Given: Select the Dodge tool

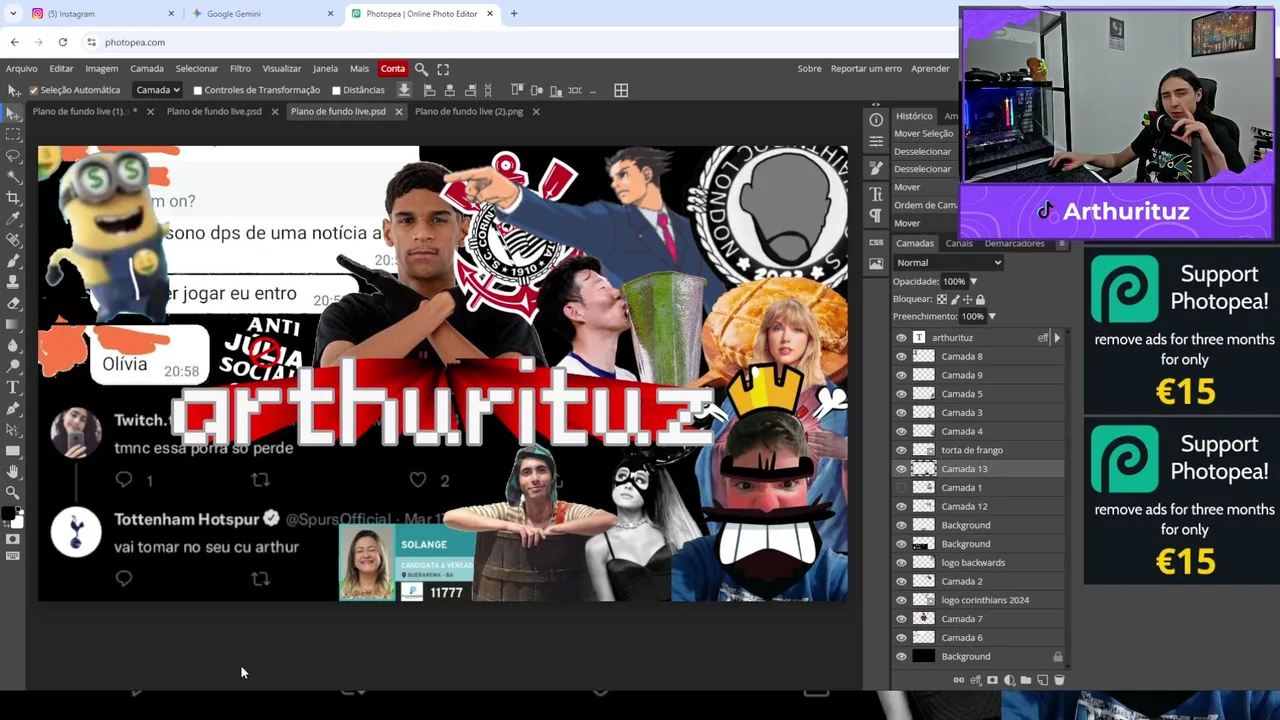Looking at the screenshot, I should tap(13, 365).
